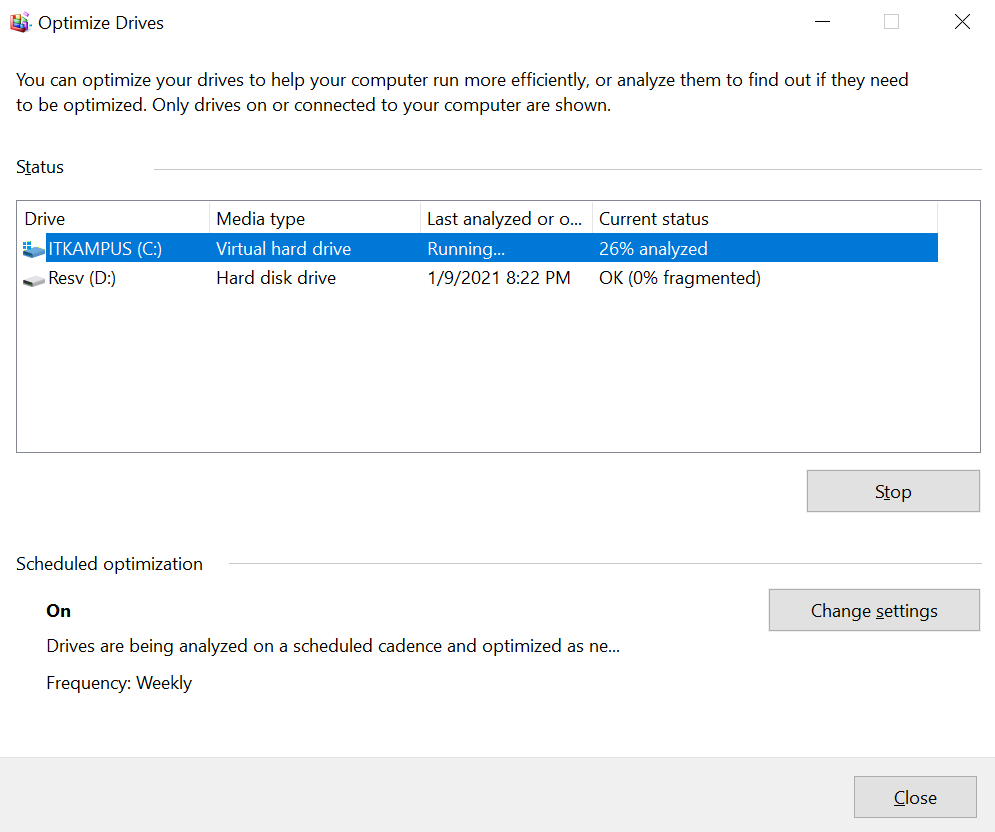The image size is (995, 832).
Task: Click the Running... status text for ITKAMPUS
Action: coord(466,248)
